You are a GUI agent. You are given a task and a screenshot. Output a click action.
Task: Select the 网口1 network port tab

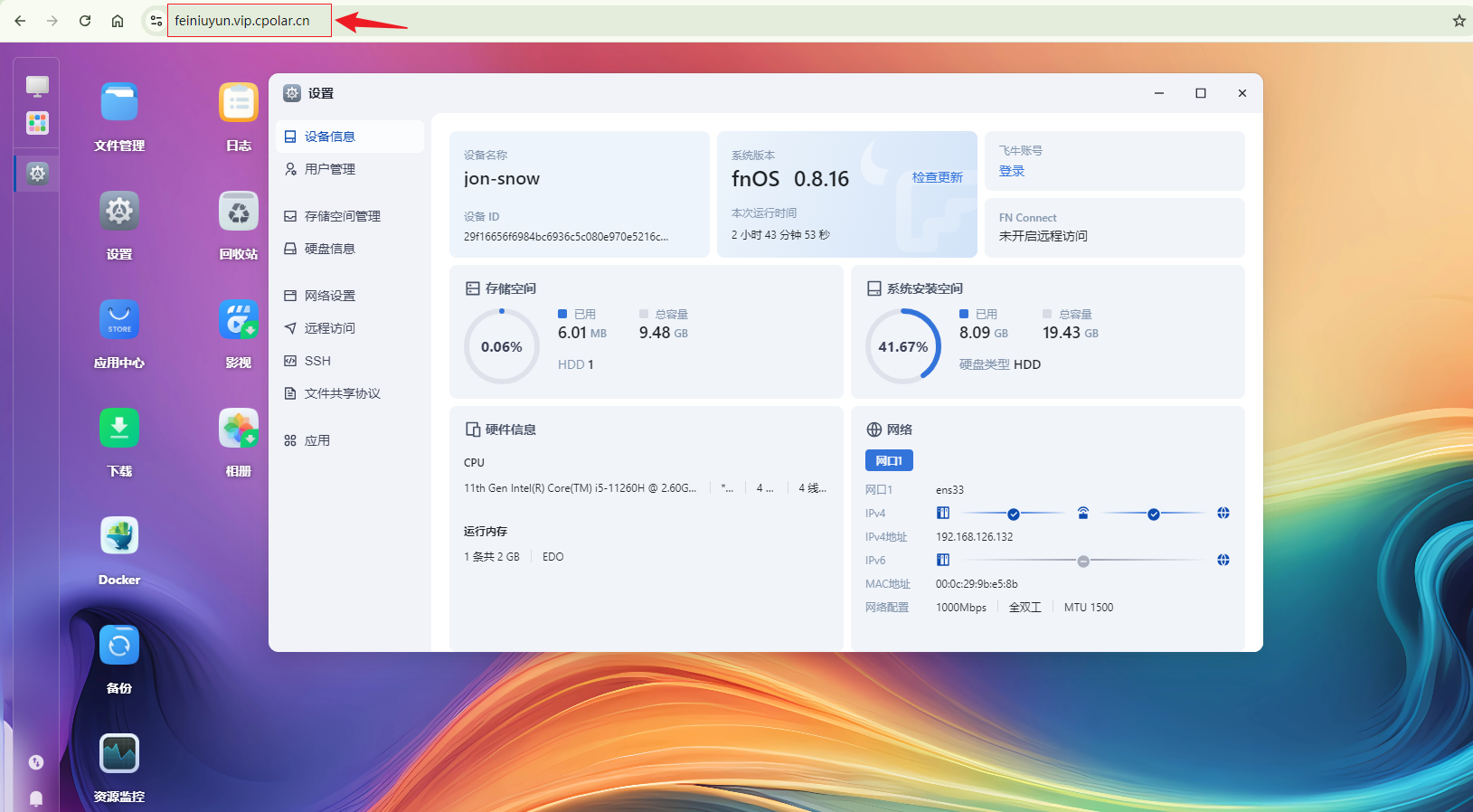tap(889, 460)
